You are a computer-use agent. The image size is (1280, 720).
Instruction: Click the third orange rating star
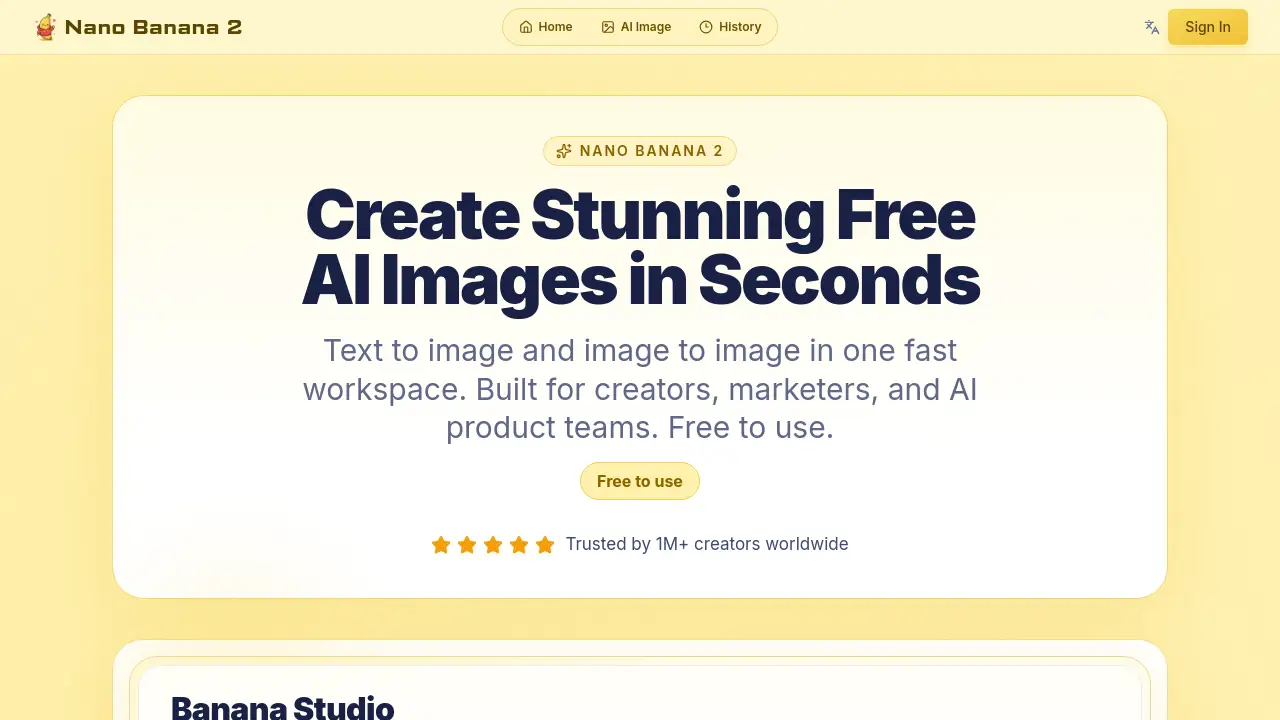click(493, 544)
